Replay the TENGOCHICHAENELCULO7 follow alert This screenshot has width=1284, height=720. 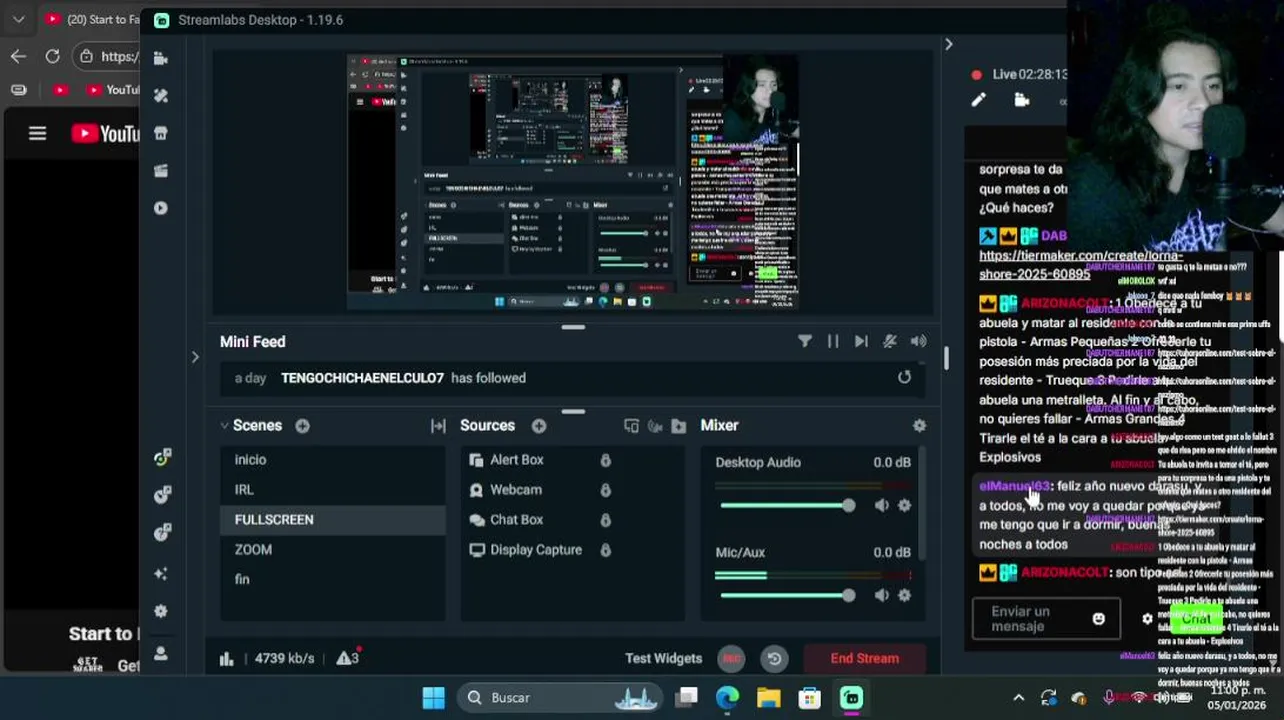coord(904,377)
